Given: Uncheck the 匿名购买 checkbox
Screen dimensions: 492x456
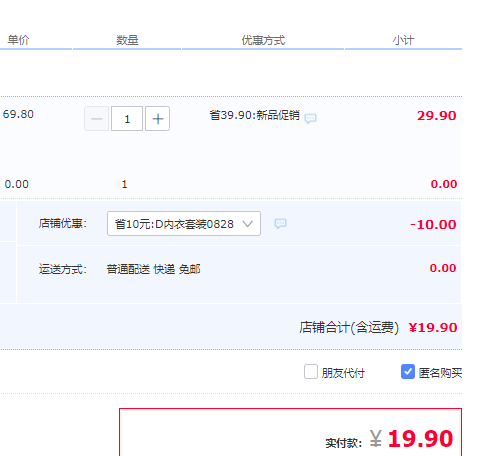Looking at the screenshot, I should [x=408, y=372].
